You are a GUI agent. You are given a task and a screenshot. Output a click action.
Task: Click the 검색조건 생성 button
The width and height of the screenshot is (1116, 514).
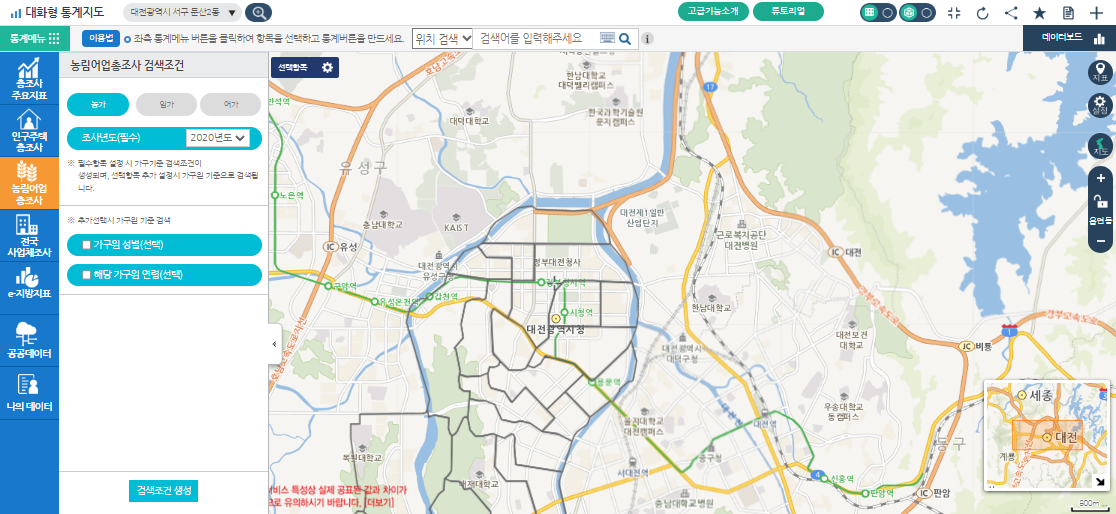164,490
